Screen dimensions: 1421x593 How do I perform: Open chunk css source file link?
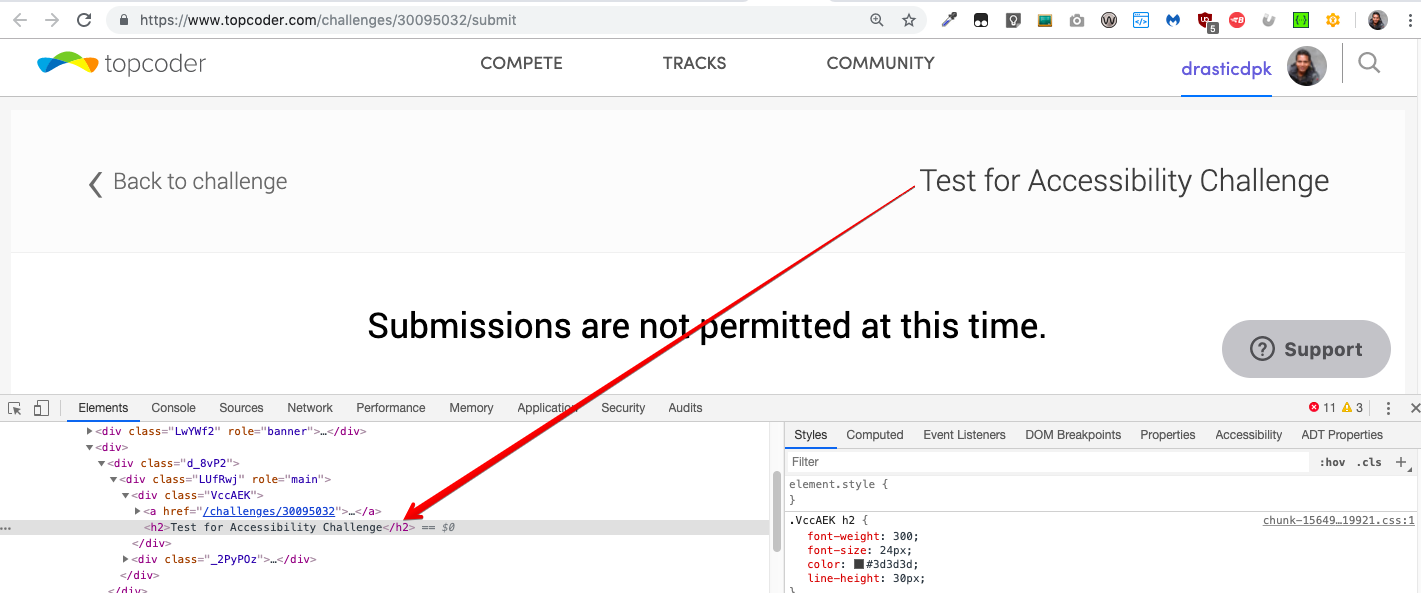[x=1339, y=520]
